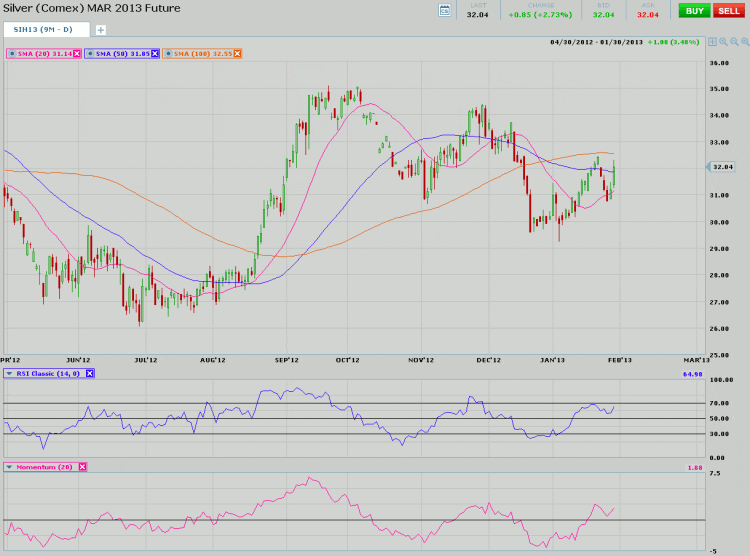The image size is (750, 556).
Task: Remove the SMA (20) indicator
Action: [75, 53]
